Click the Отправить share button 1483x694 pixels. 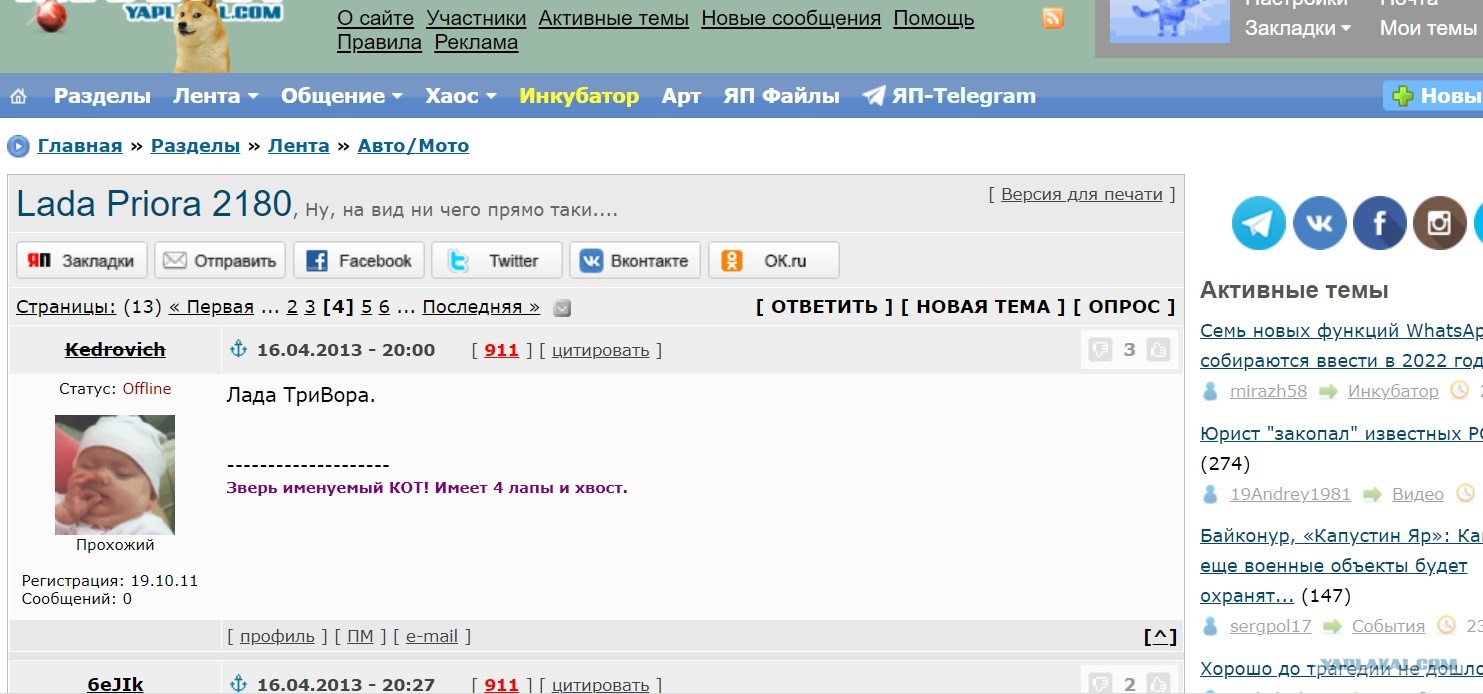[x=220, y=260]
